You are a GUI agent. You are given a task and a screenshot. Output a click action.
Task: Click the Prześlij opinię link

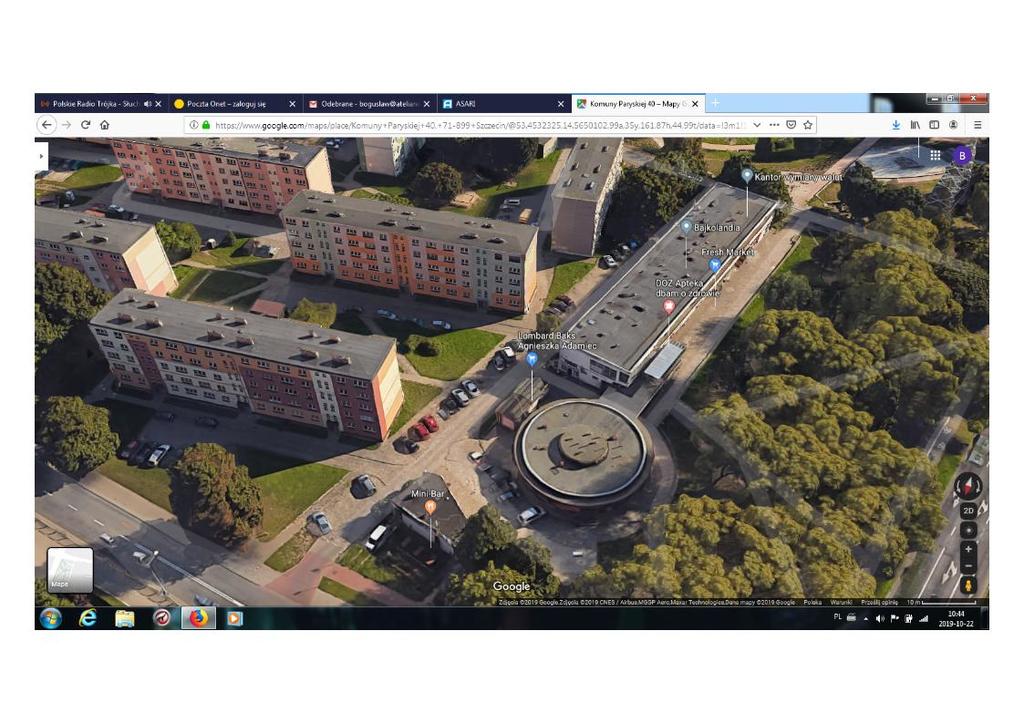coord(880,603)
